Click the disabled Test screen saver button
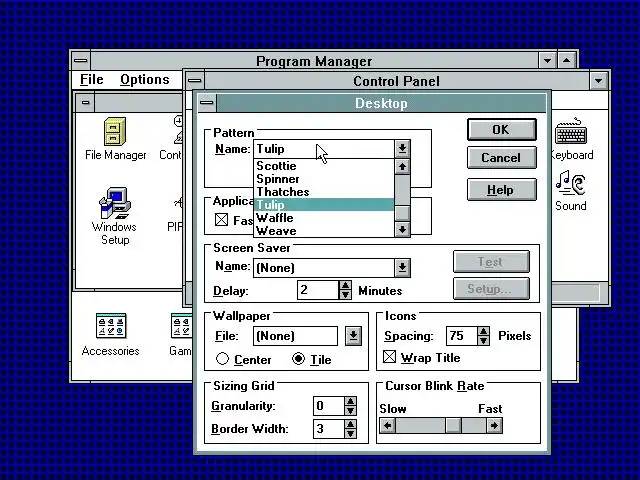Viewport: 640px width, 480px height. (x=491, y=262)
